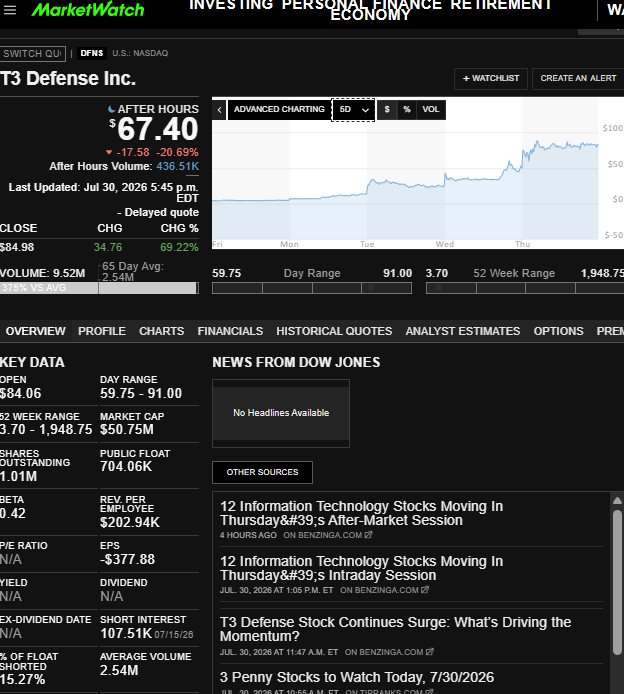Switch to the Profile tab
Viewport: 624px width, 694px height.
[102, 331]
